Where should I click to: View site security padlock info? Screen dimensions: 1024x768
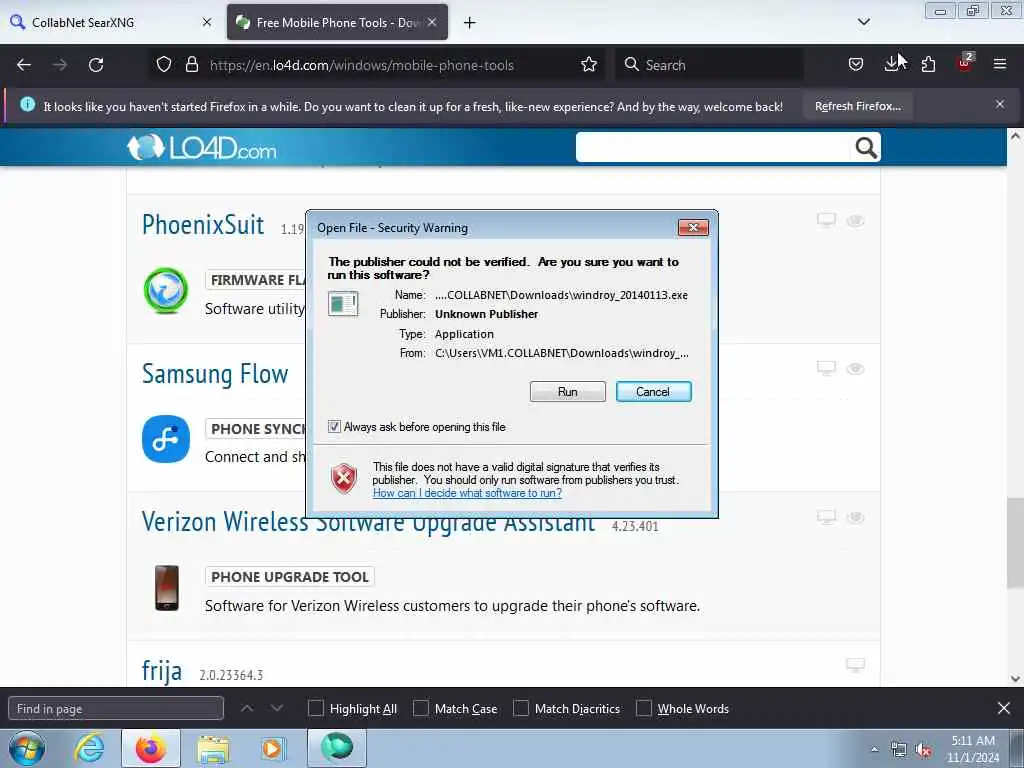point(191,65)
